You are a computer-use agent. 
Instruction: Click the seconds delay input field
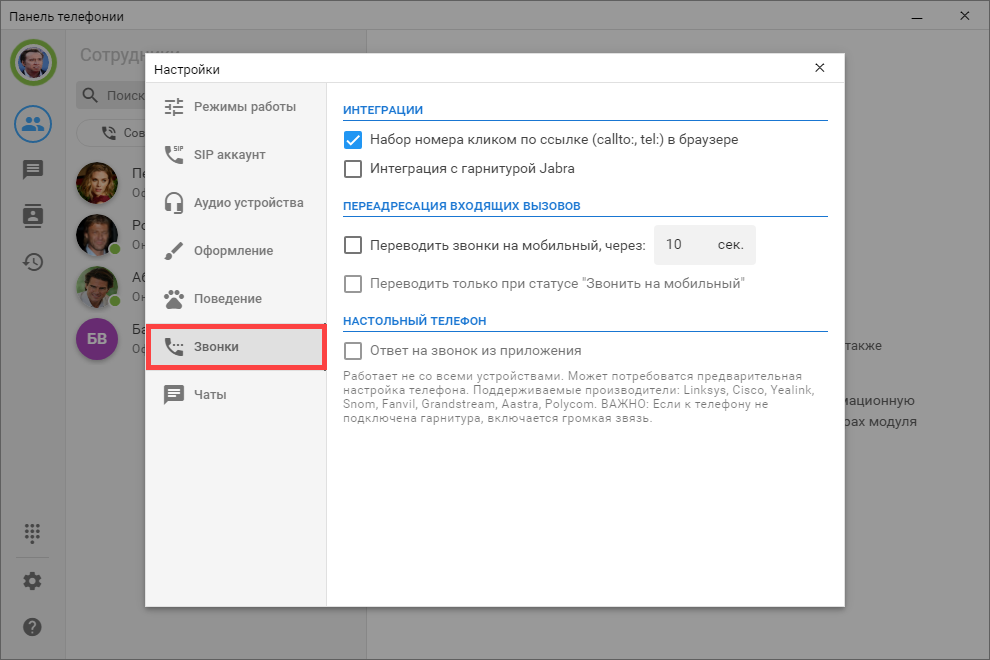click(x=683, y=245)
